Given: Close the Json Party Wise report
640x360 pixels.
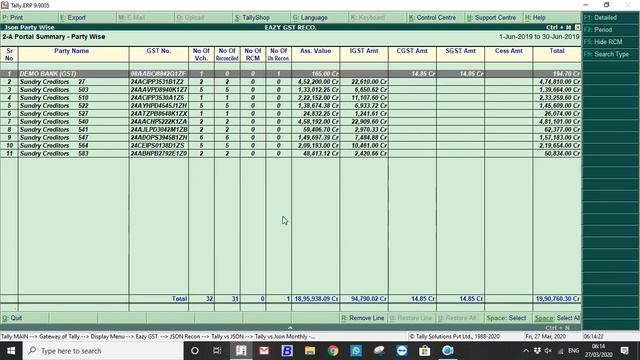Looking at the screenshot, I should pyautogui.click(x=577, y=27).
